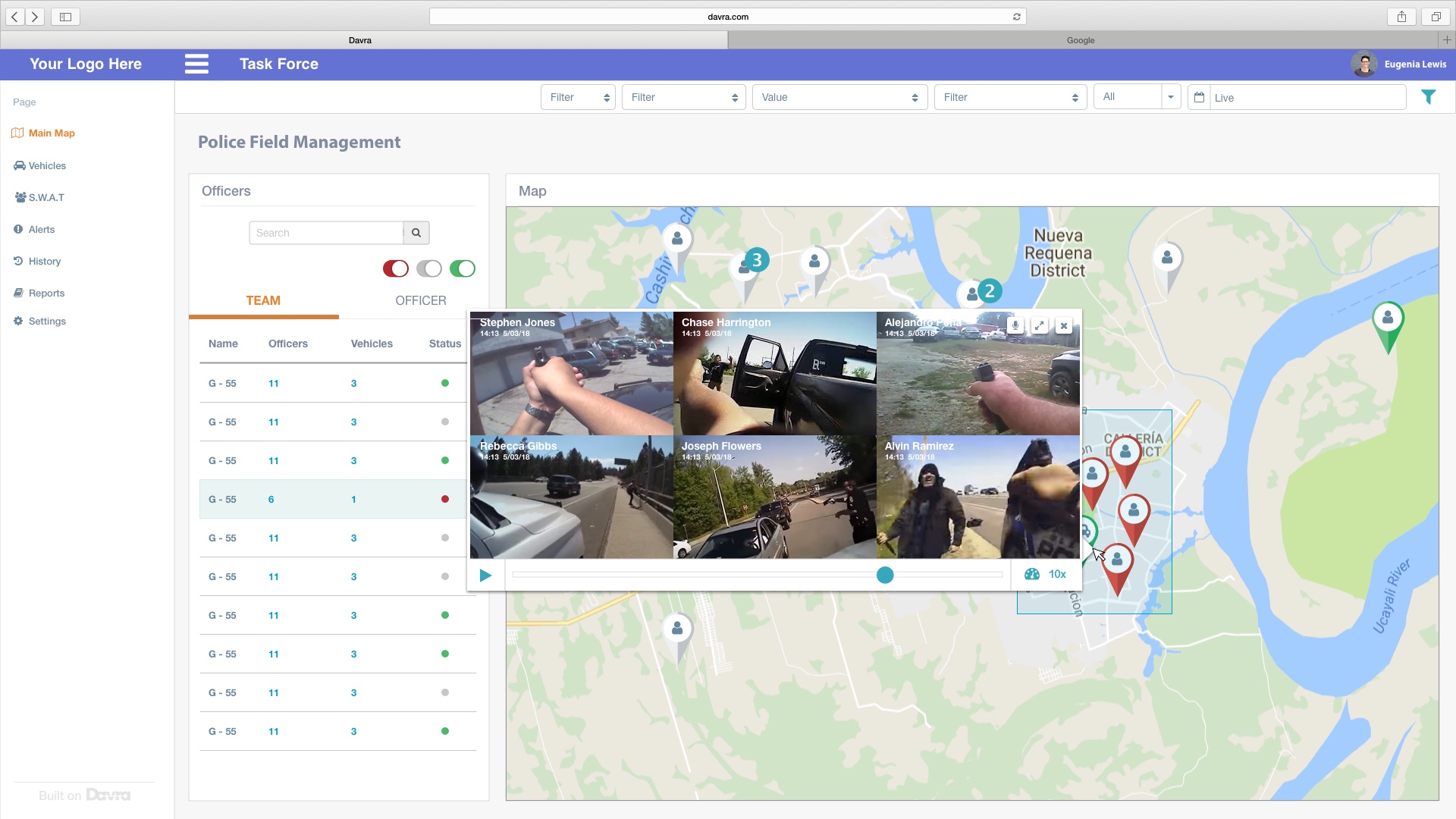The width and height of the screenshot is (1456, 819).
Task: Click the officer Search input field
Action: click(326, 233)
